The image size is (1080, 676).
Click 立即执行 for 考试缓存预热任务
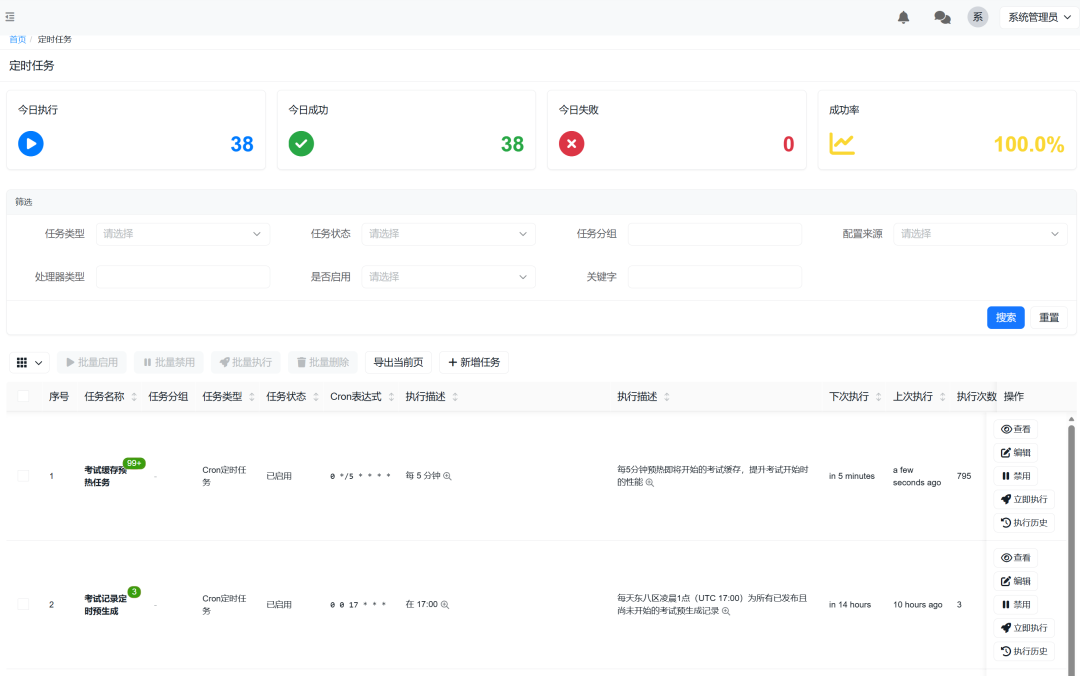coord(1024,500)
